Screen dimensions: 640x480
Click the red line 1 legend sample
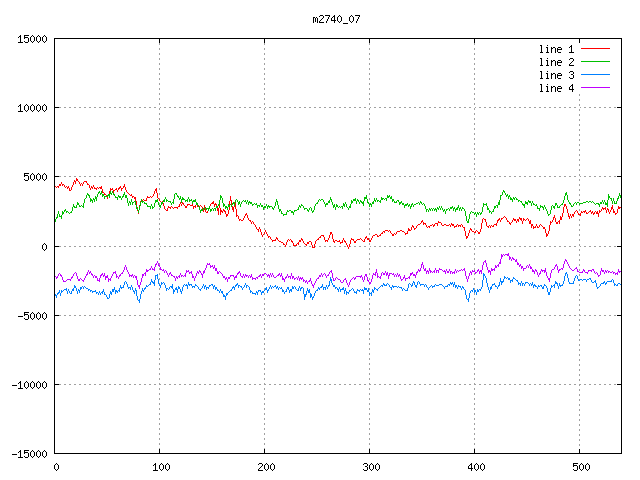click(x=596, y=49)
